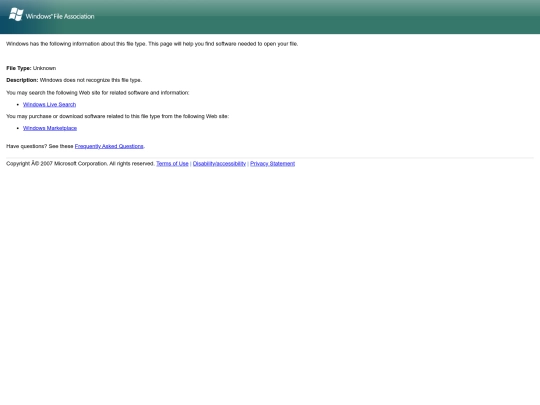
Task: Click 'You may search the following Web site' text
Action: coord(98,93)
